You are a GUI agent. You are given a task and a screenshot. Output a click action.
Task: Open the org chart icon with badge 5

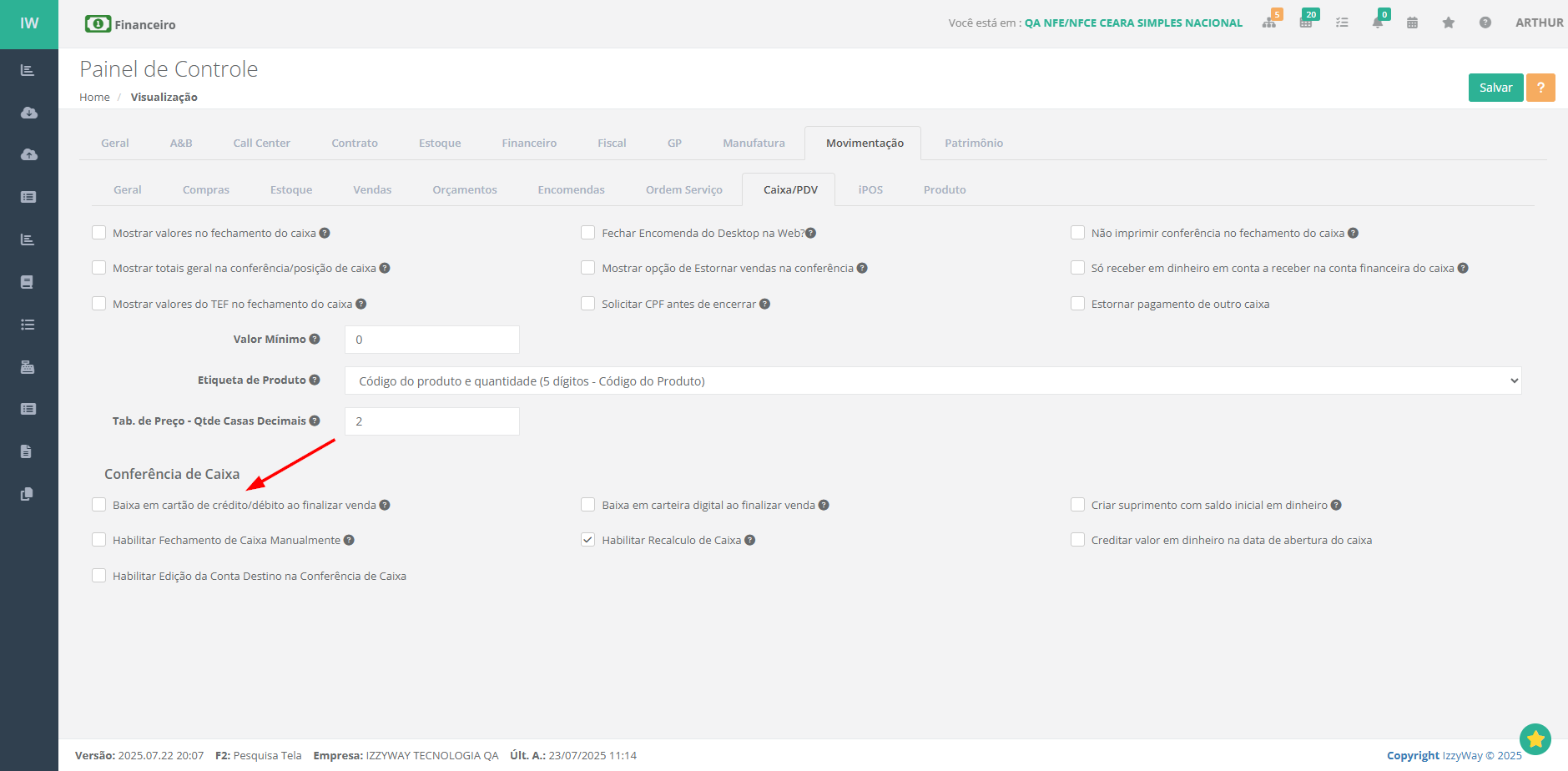[1269, 23]
